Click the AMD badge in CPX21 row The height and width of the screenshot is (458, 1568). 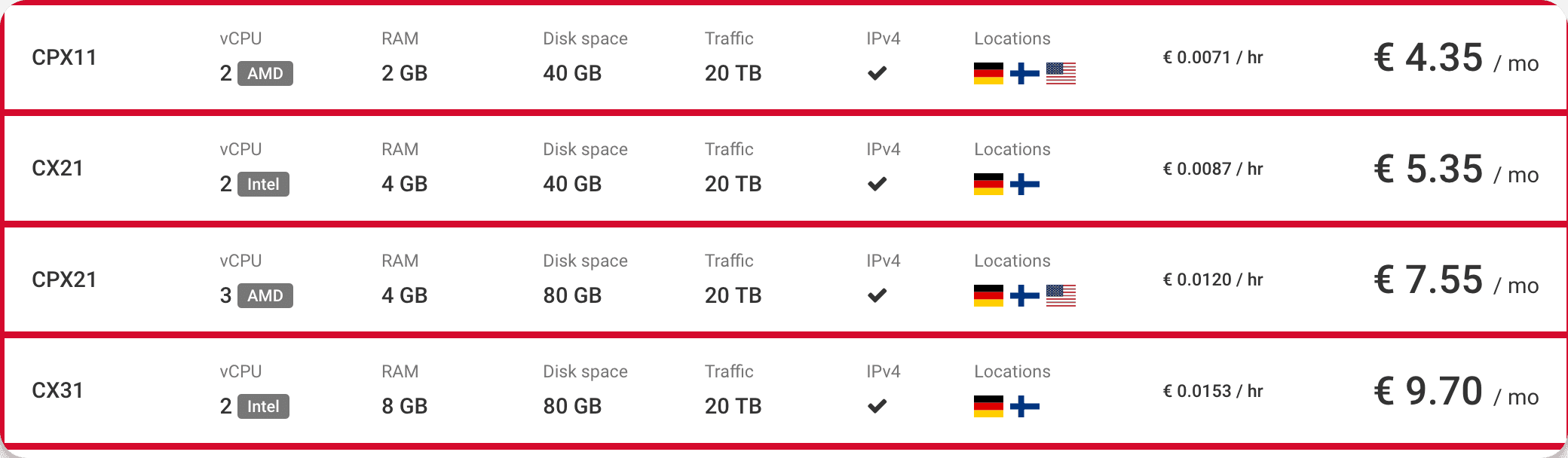tap(265, 295)
